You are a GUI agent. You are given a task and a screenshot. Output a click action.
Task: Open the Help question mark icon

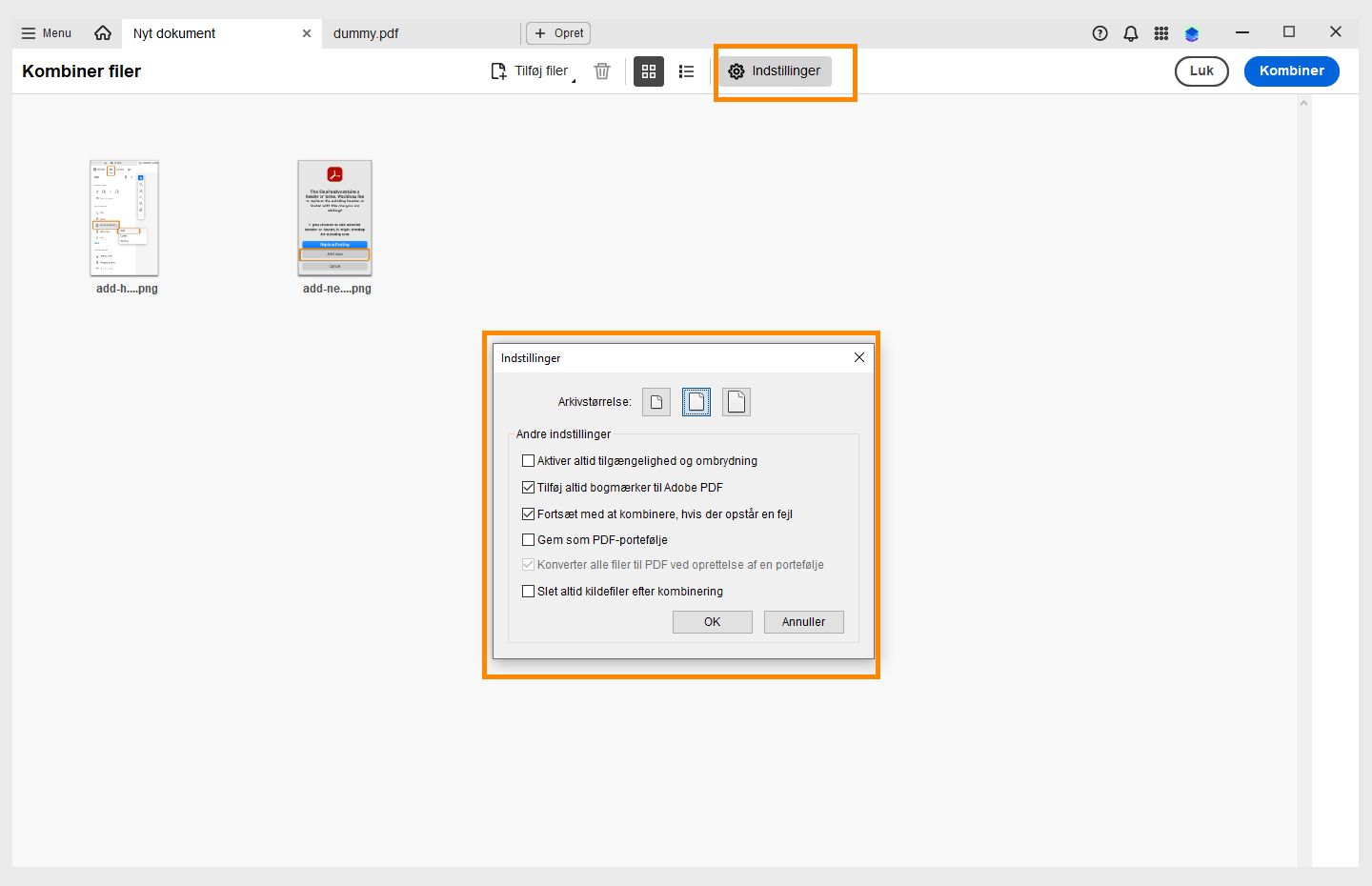(1100, 33)
